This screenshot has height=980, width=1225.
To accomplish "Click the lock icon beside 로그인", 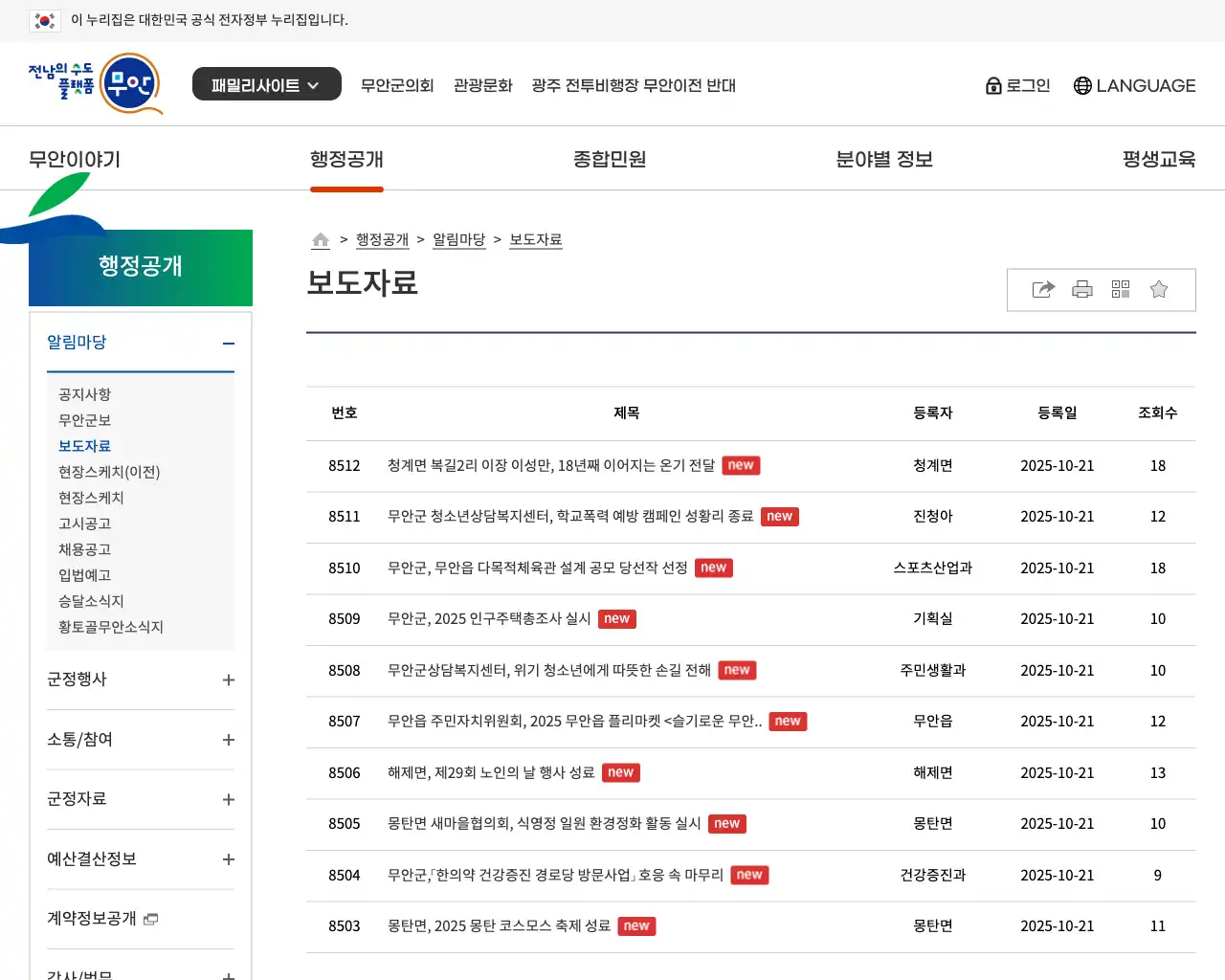I will 993,86.
